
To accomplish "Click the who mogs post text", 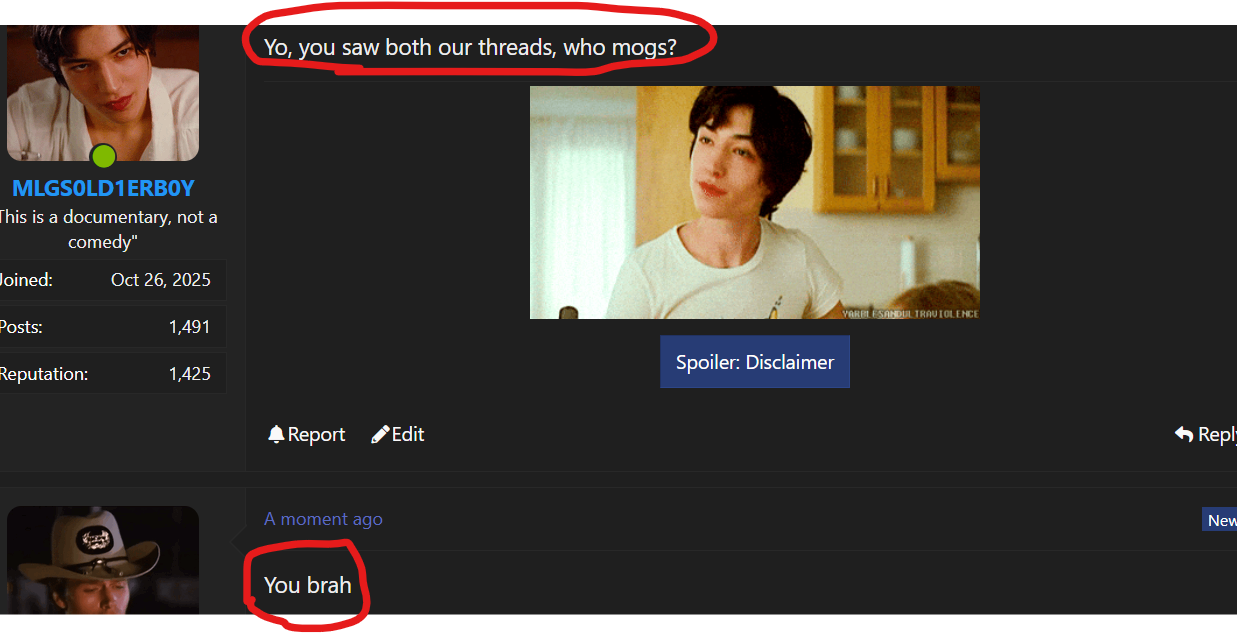I will click(470, 47).
